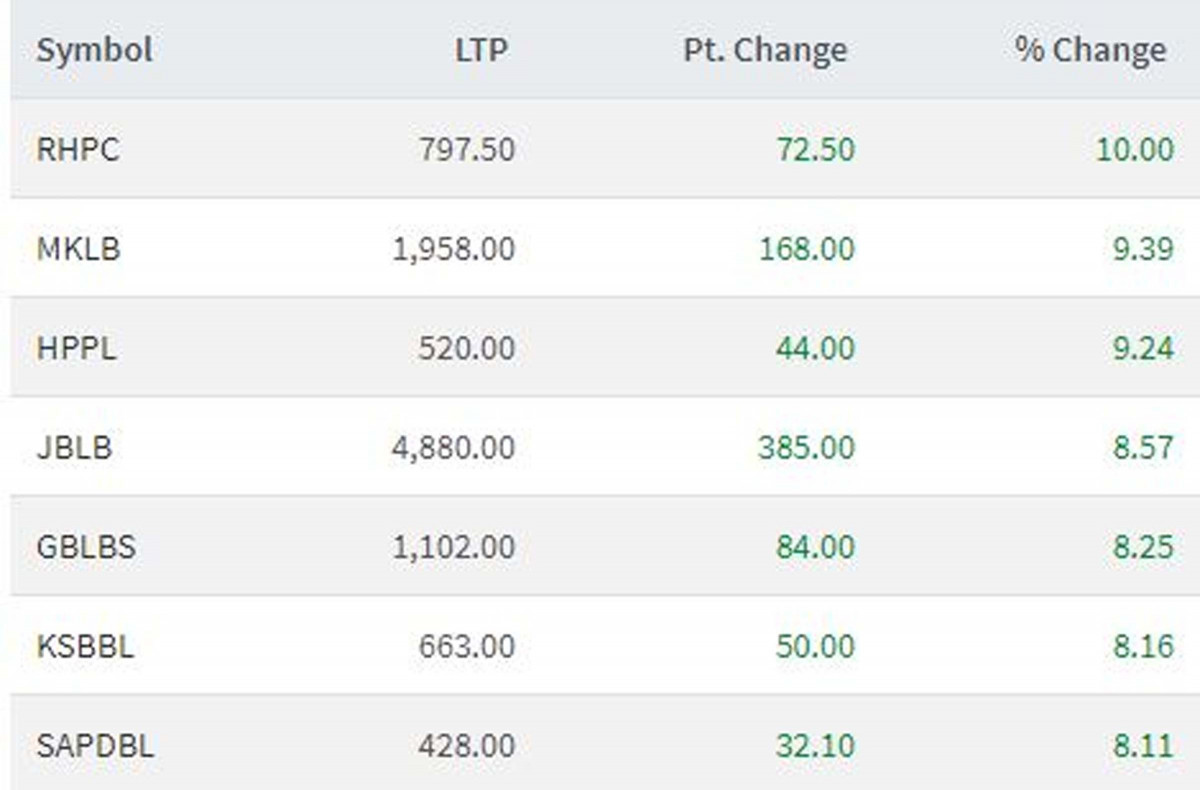
Task: Click KSBBL's percent change 8.16
Action: coord(1143,646)
